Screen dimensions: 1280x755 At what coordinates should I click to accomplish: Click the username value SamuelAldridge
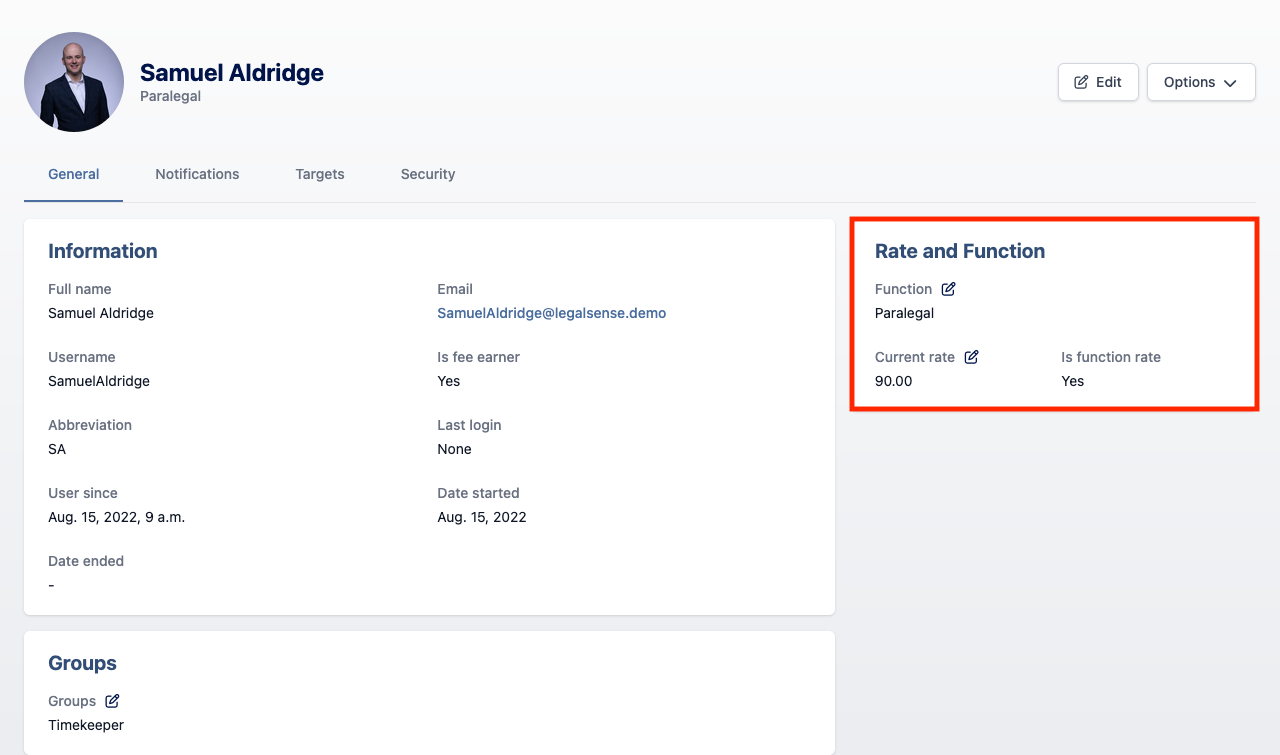[99, 381]
